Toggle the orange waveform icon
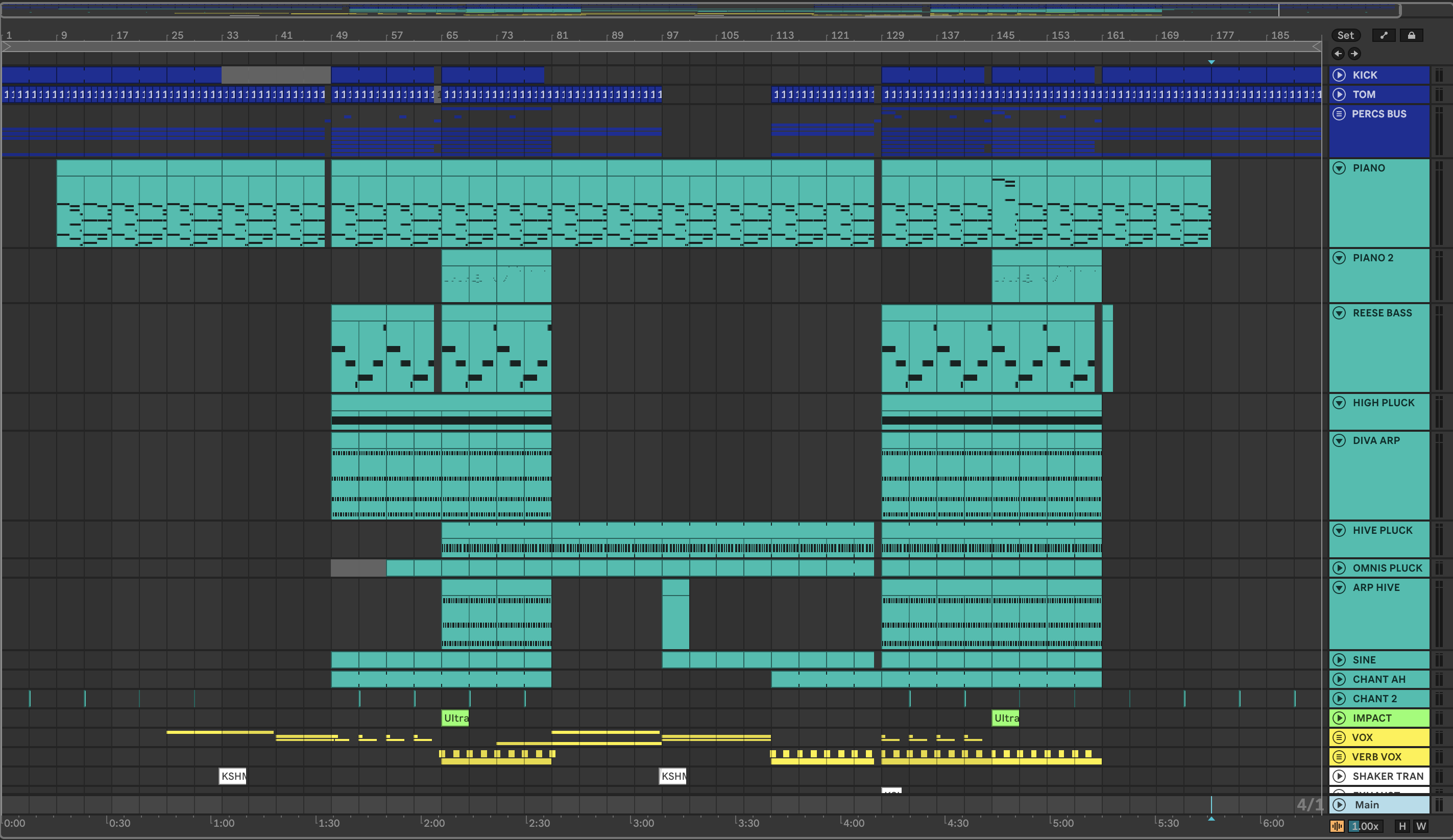The height and width of the screenshot is (840, 1453). (1337, 826)
